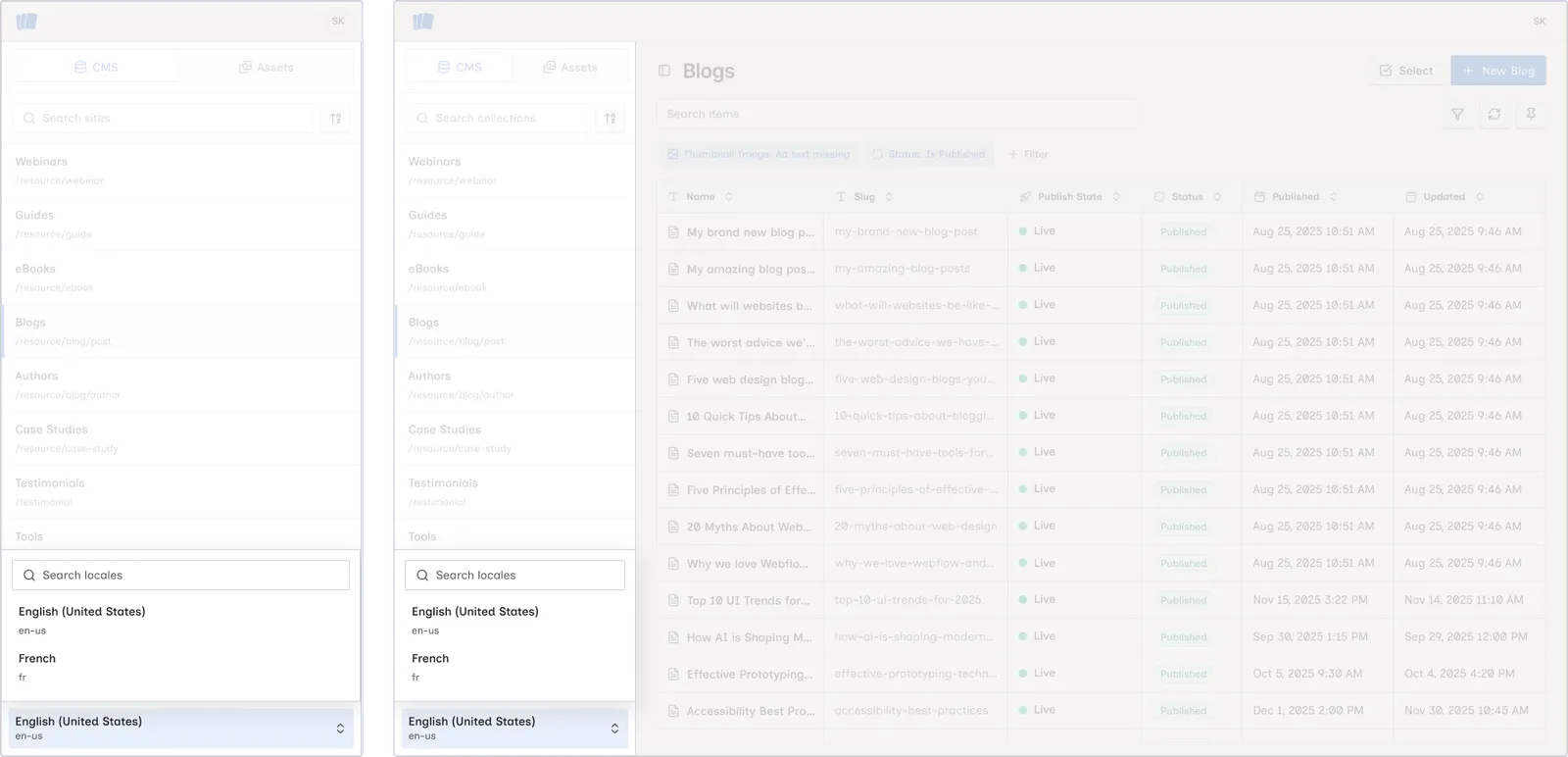Open the SK avatar in the left panel
The image size is (1568, 757).
pyautogui.click(x=338, y=22)
